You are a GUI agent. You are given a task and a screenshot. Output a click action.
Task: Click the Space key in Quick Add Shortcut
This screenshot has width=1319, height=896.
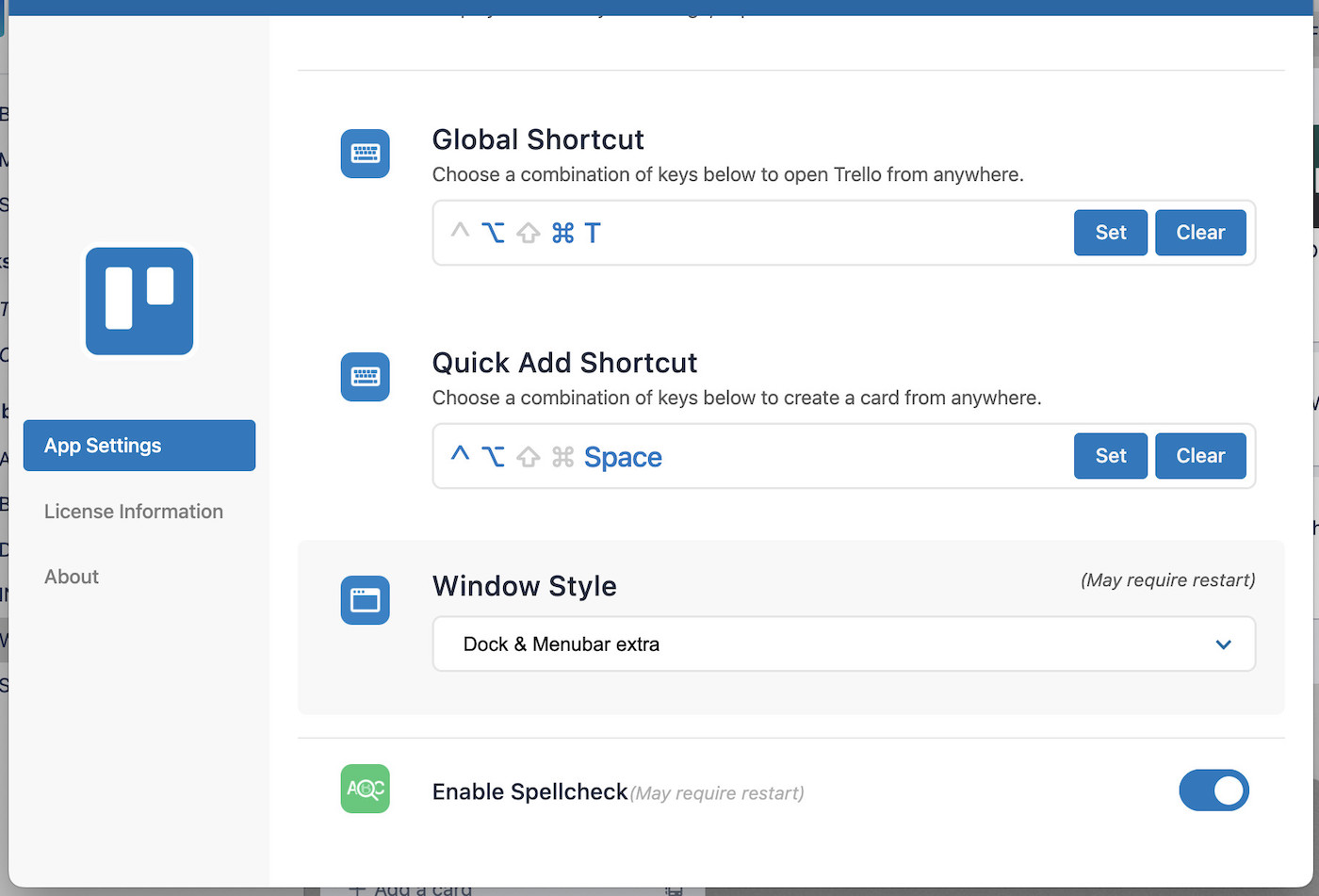click(623, 456)
